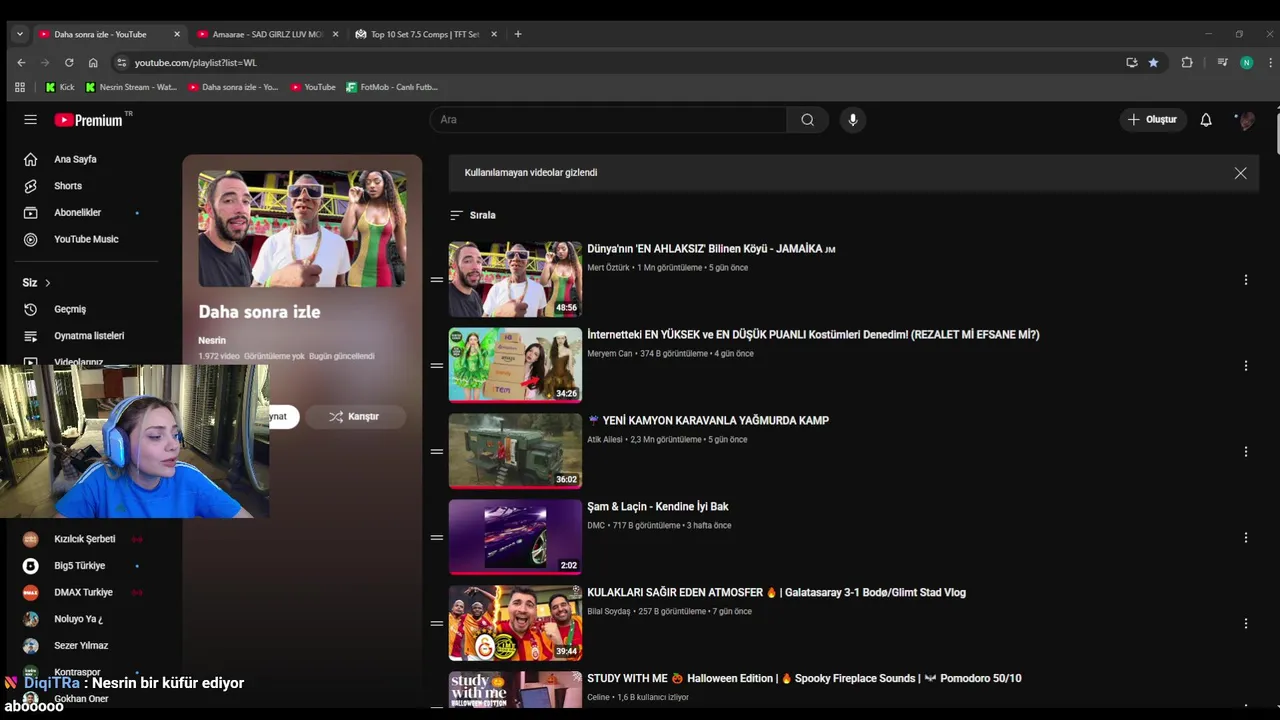Open 'YENİ KAMYON KARAVANLA YAĞMURDA KAMP' title
Image resolution: width=1280 pixels, height=720 pixels.
(708, 421)
